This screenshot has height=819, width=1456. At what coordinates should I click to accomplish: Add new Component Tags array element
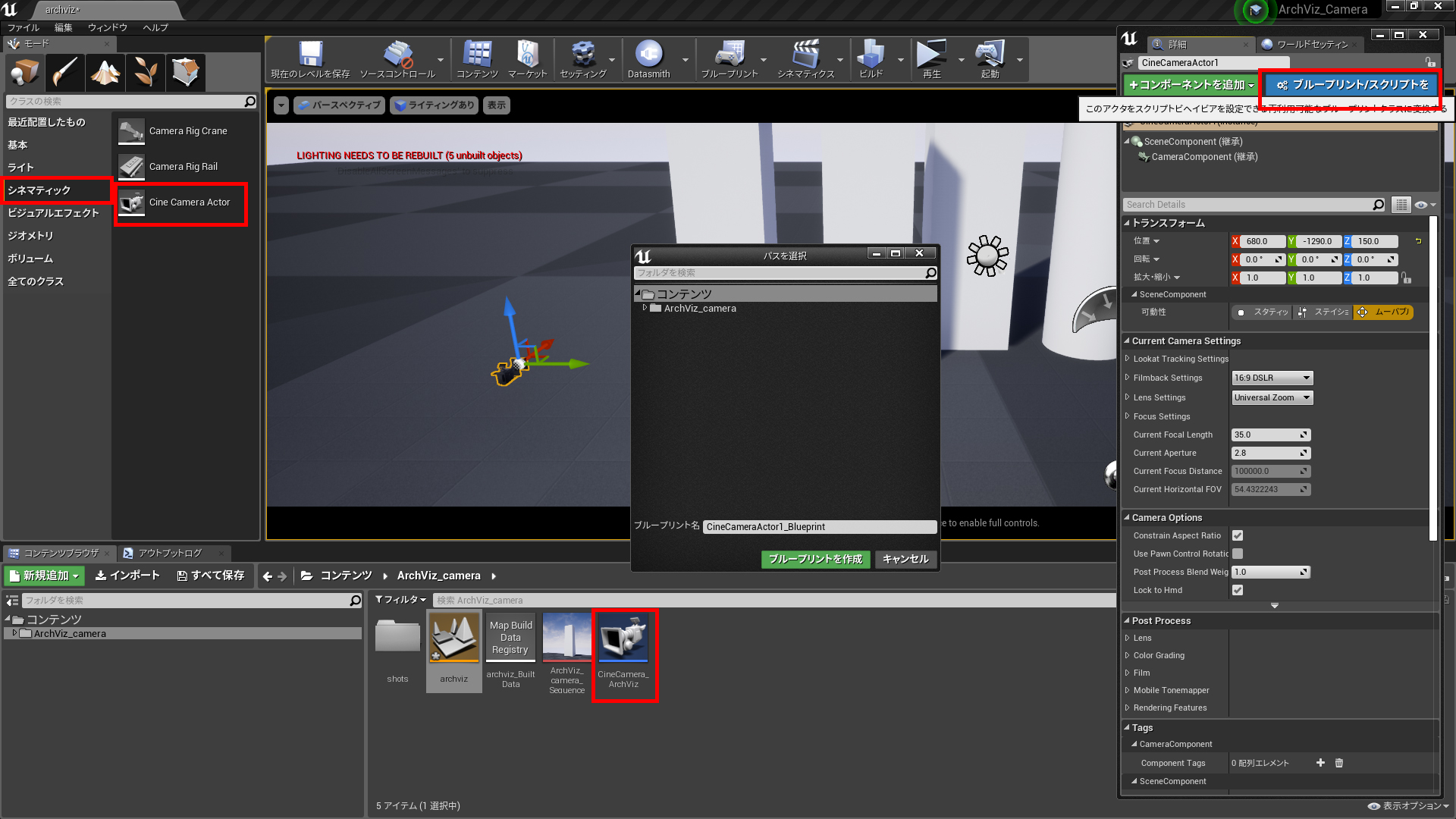1320,763
